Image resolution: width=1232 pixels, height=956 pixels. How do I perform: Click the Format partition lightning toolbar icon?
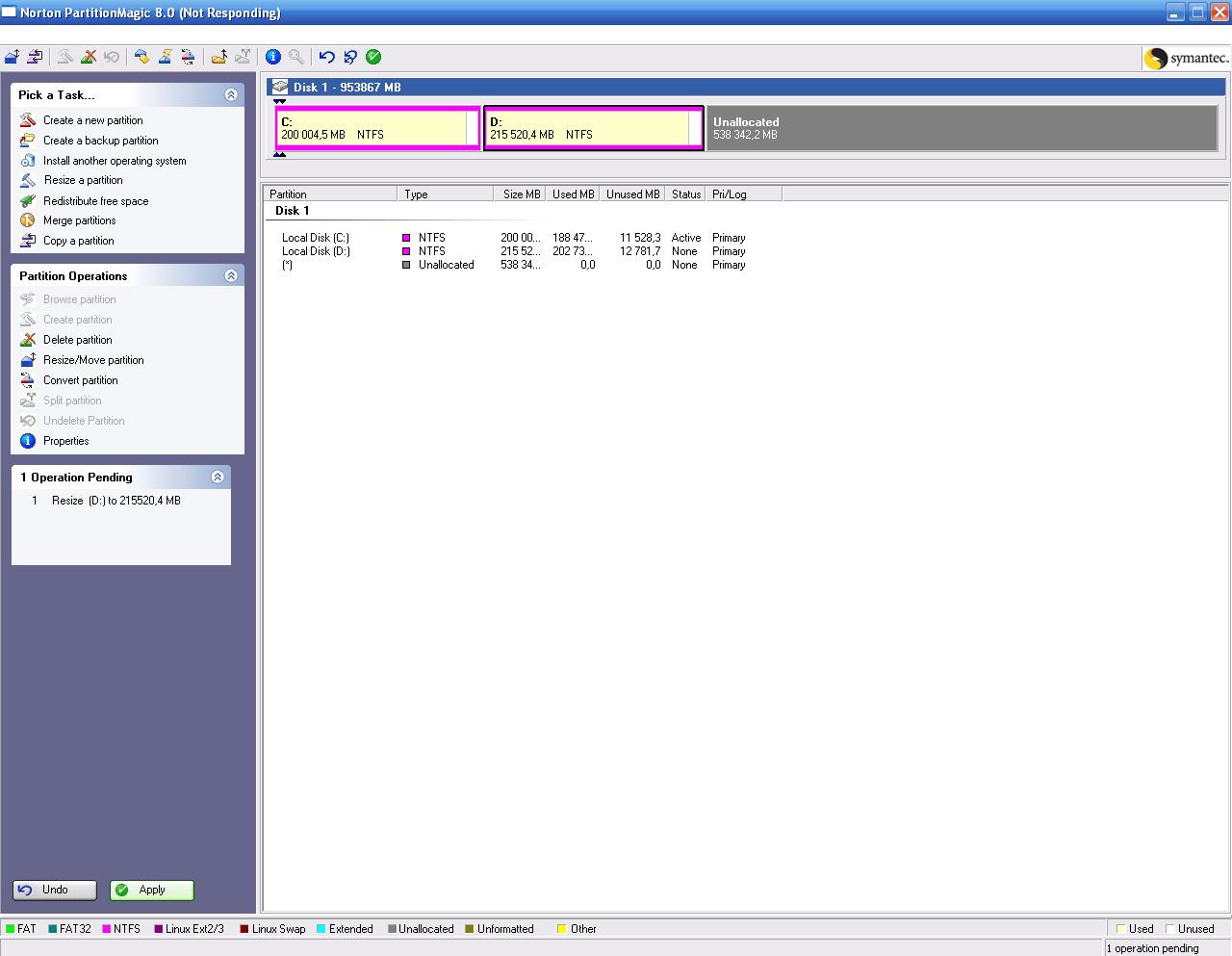pos(165,57)
